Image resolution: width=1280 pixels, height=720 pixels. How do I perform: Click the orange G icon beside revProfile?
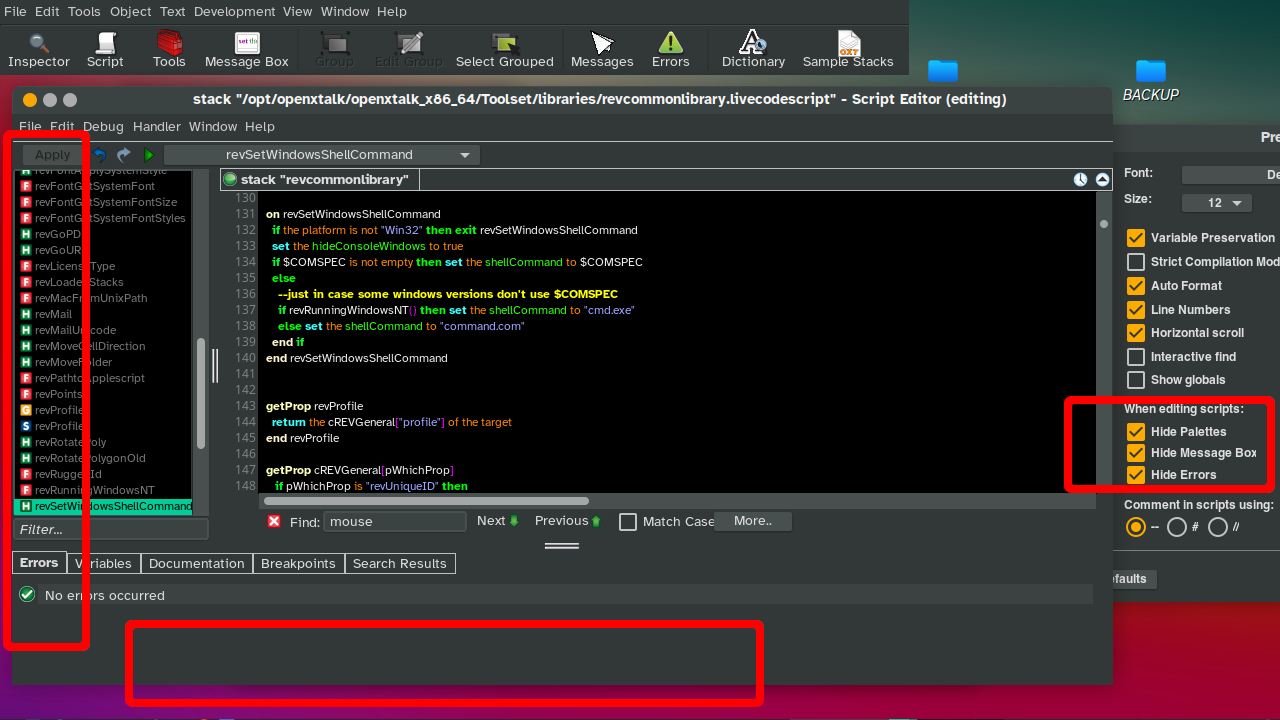point(26,410)
